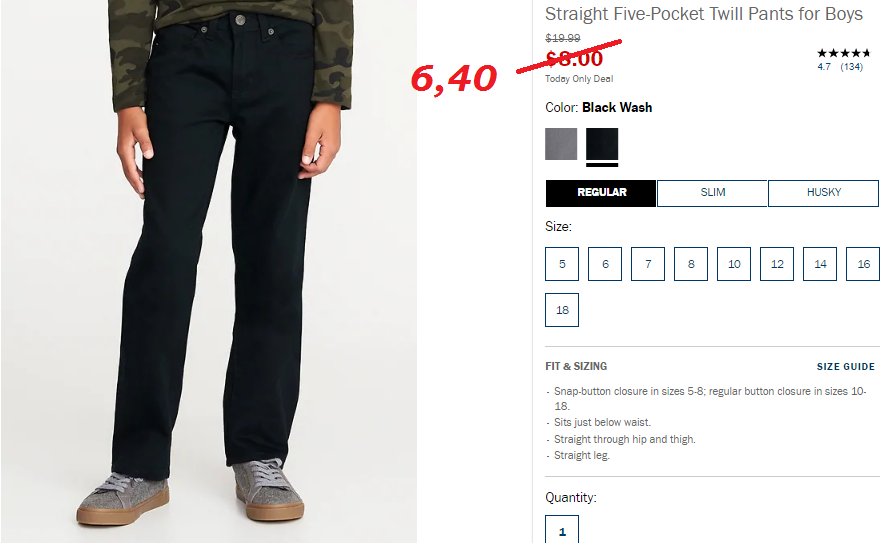Select the Black Wash color swatch
893x543 pixels.
pos(602,144)
